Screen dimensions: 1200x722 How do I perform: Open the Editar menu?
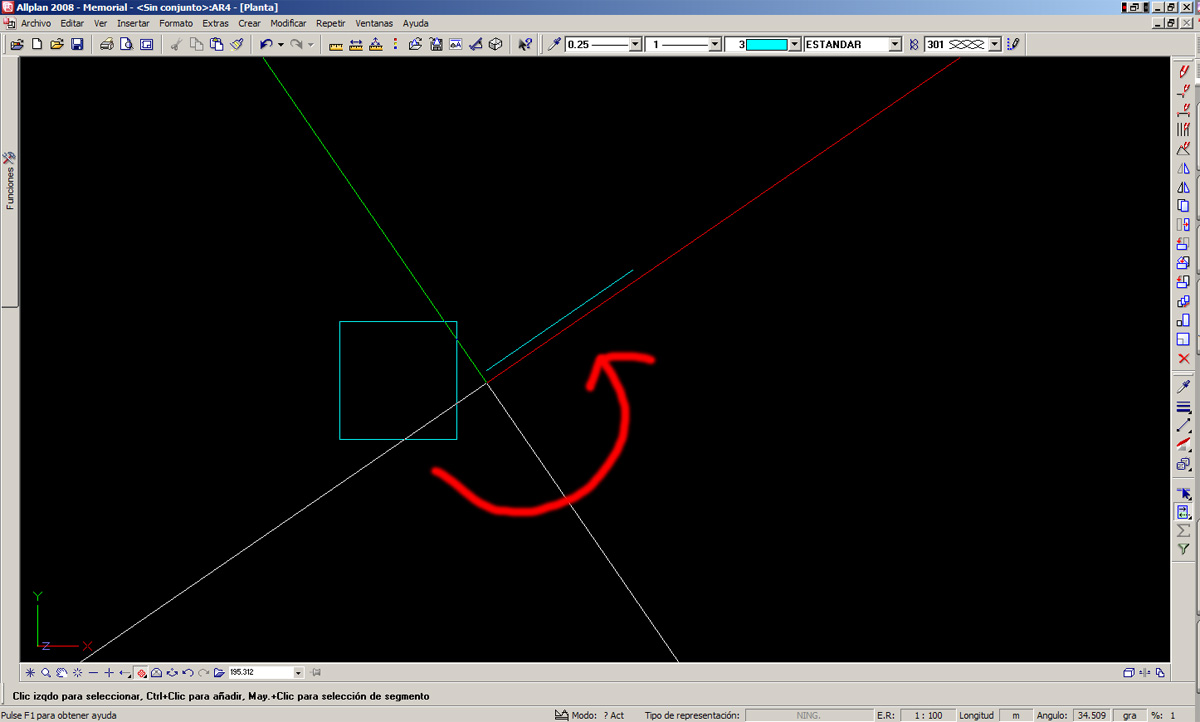72,23
